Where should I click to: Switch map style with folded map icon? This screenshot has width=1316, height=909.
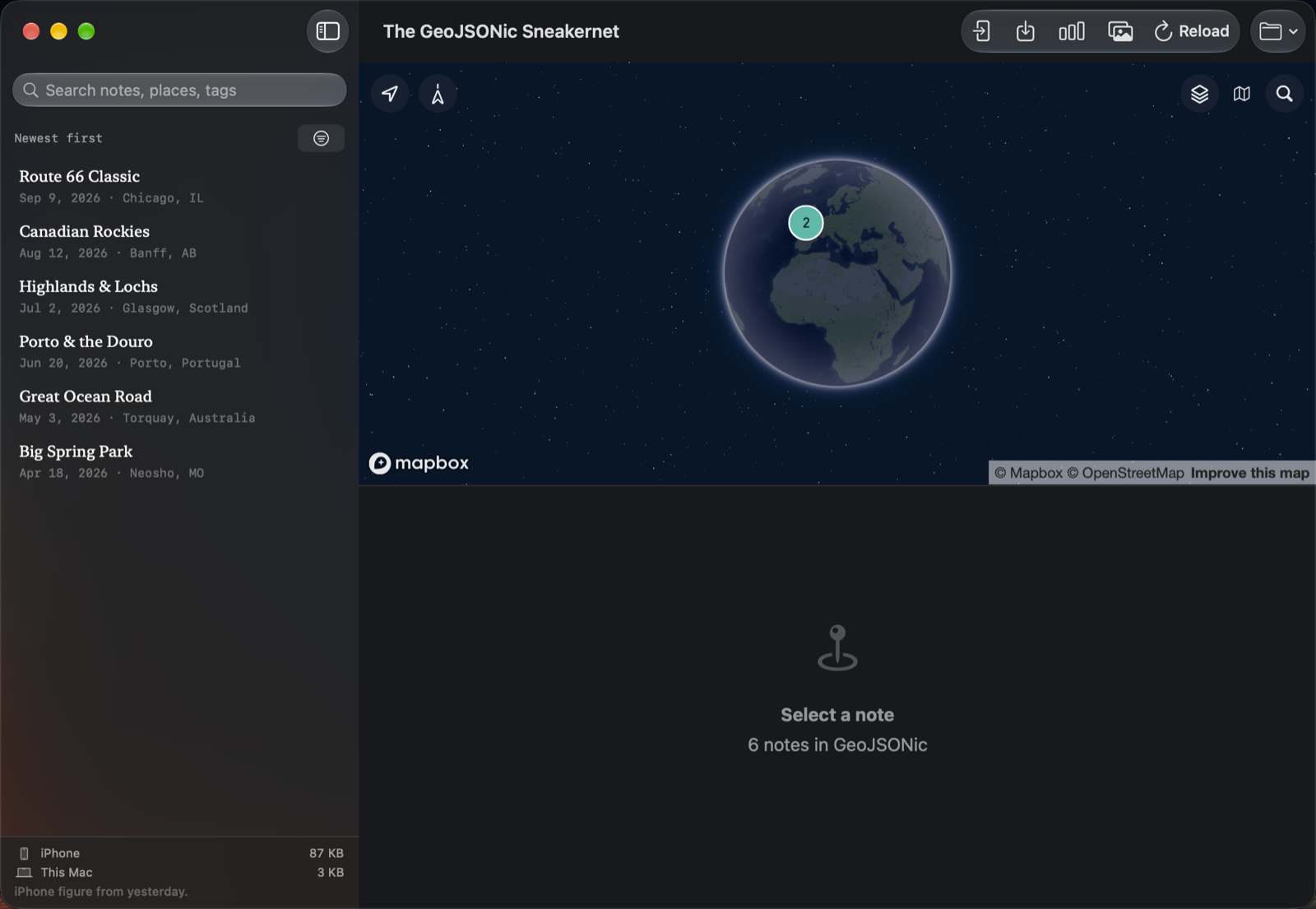pyautogui.click(x=1242, y=94)
